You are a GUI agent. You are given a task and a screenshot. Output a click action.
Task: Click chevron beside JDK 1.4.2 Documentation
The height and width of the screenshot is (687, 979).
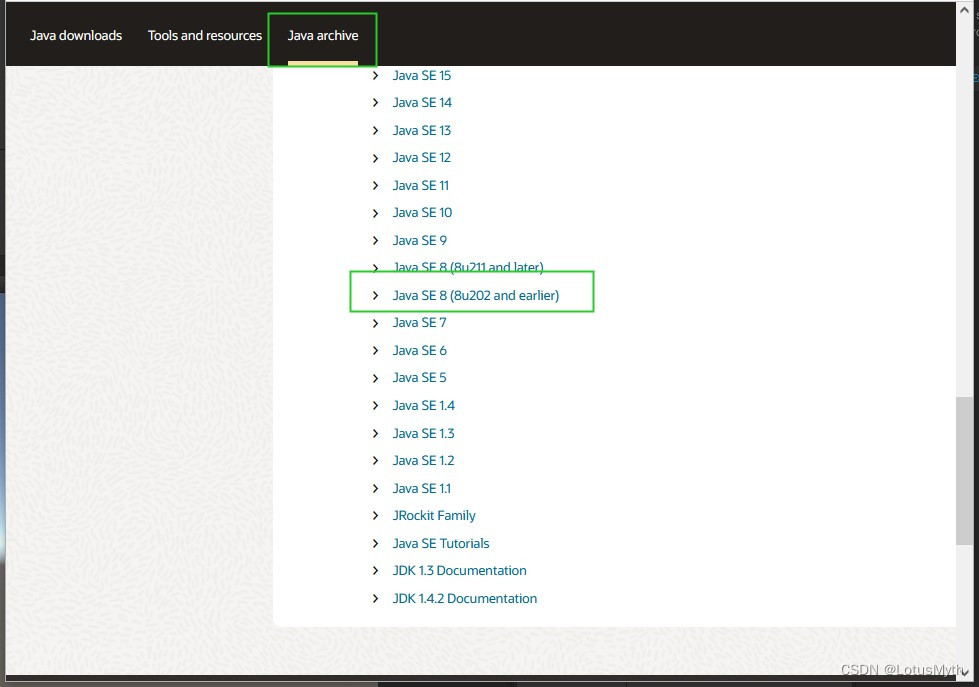tap(375, 598)
